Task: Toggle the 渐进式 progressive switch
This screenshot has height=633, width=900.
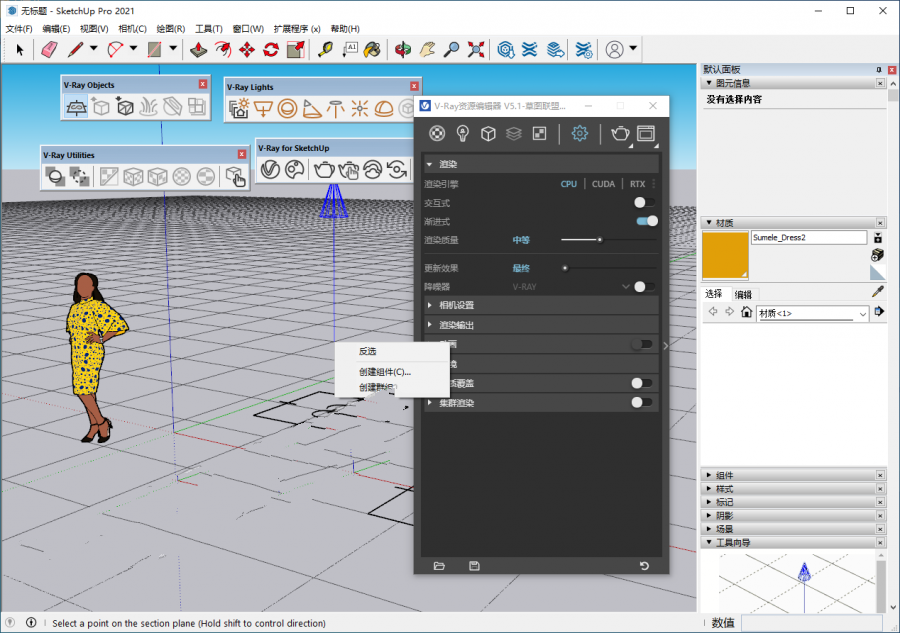Action: pyautogui.click(x=647, y=221)
